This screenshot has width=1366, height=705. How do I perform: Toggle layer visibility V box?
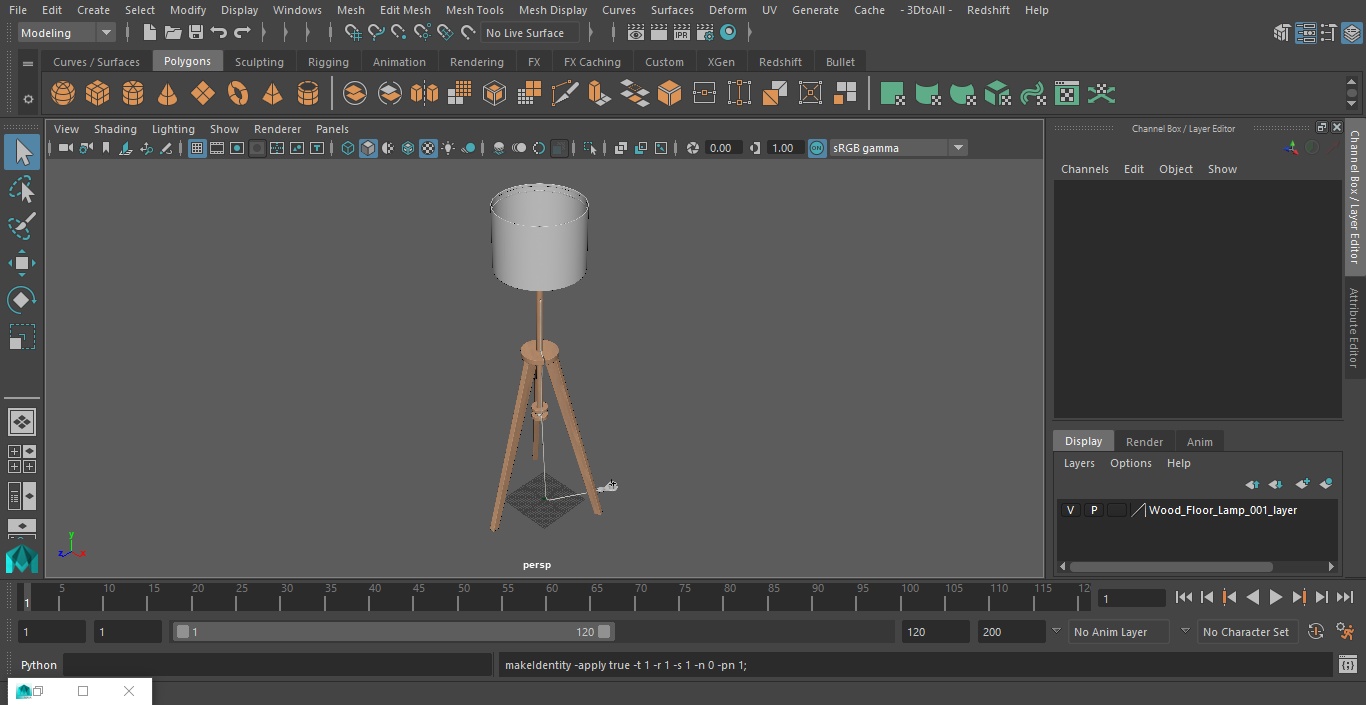click(x=1070, y=510)
